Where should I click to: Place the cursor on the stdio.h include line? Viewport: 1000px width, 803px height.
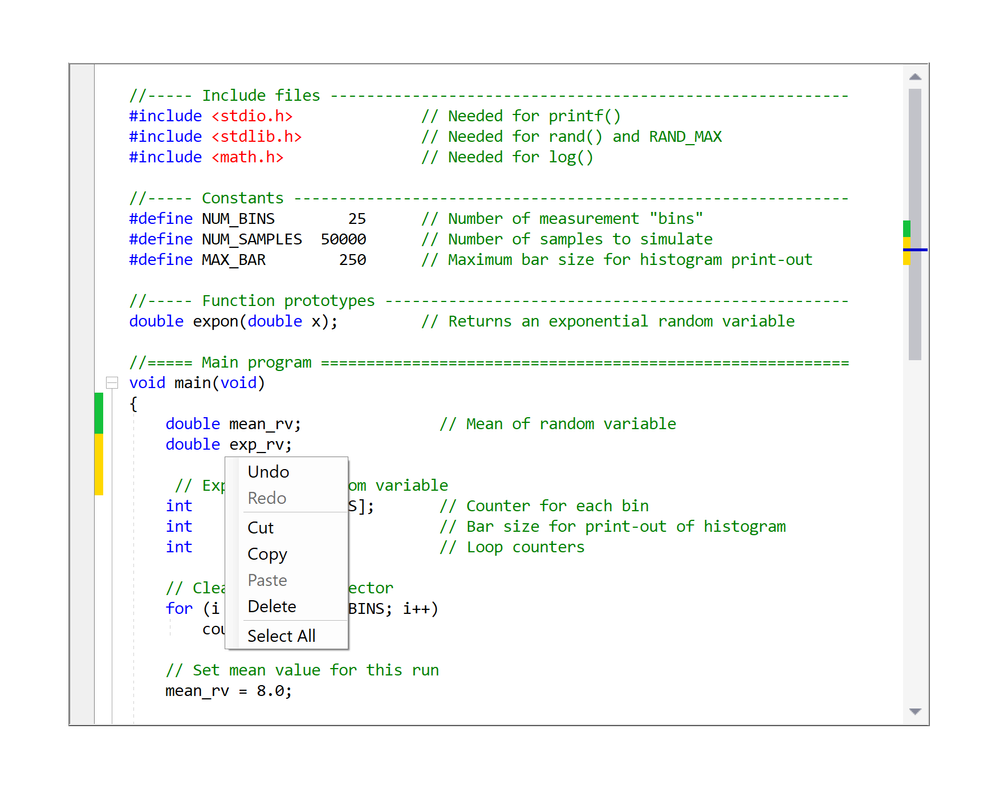(210, 115)
